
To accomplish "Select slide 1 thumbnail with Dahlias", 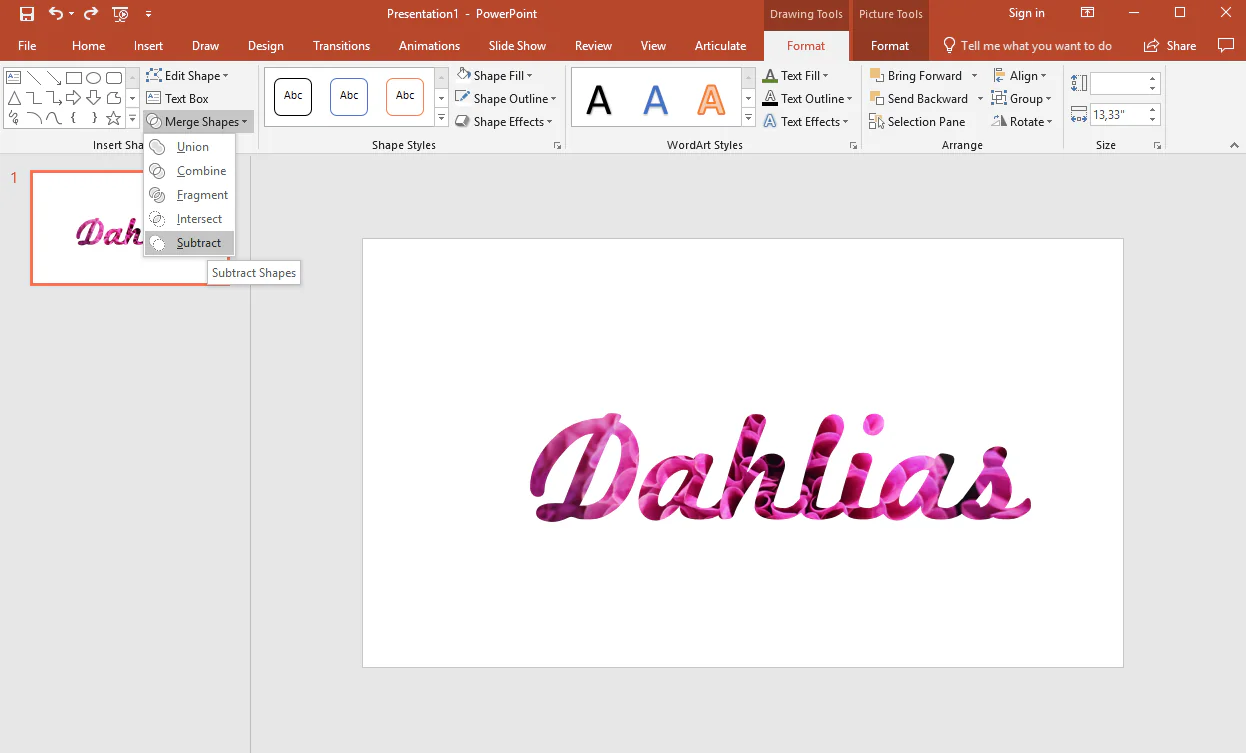I will 131,228.
